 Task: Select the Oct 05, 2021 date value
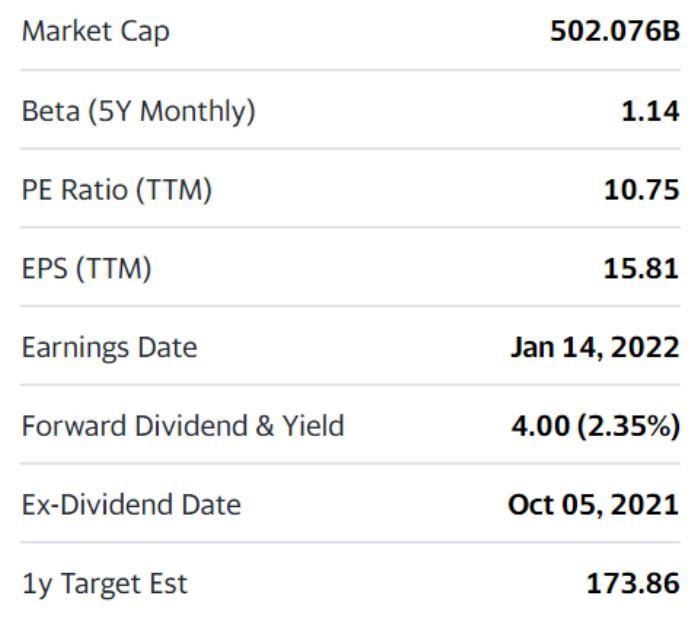[x=594, y=504]
